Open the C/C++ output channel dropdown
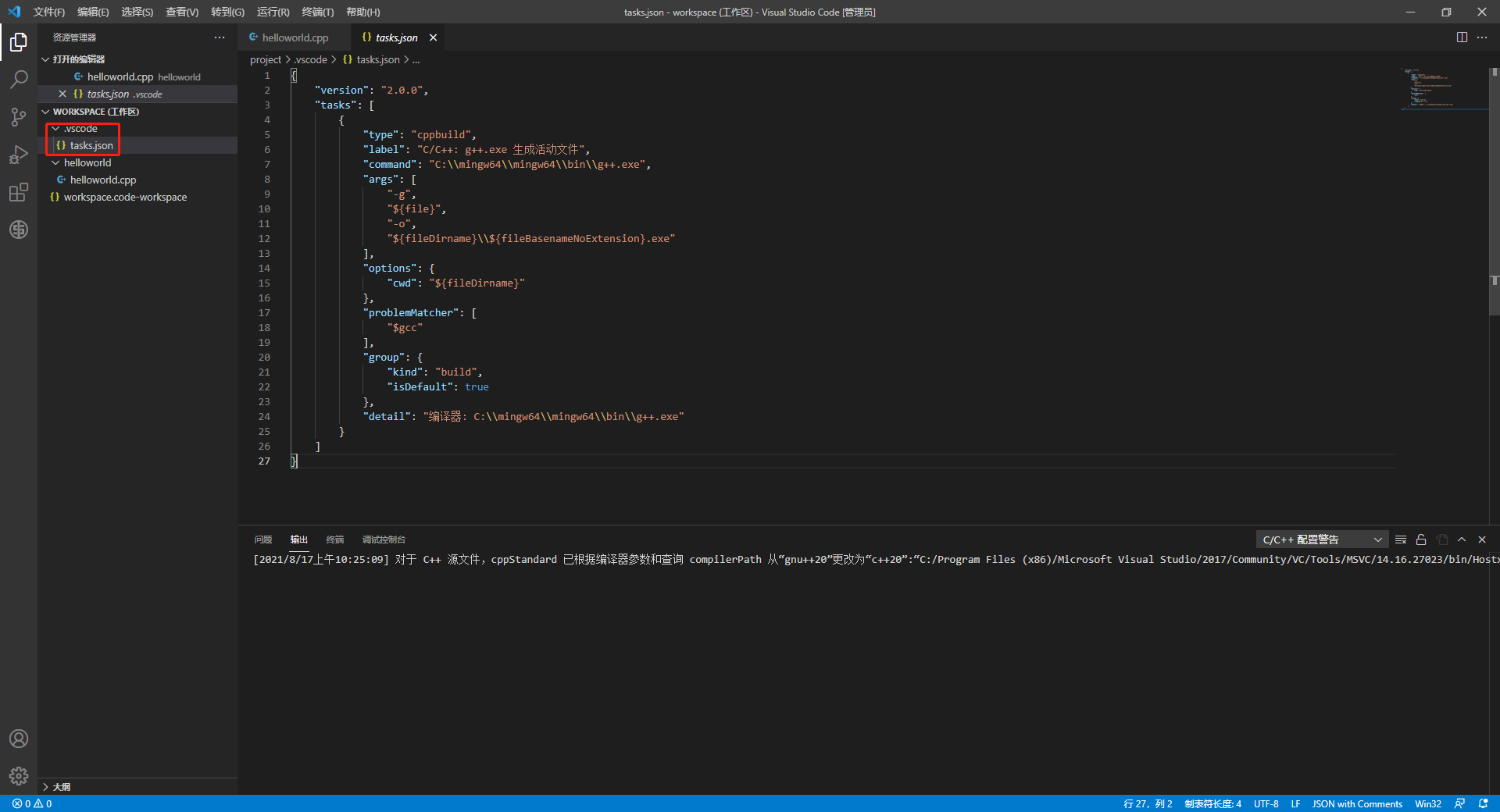Image resolution: width=1500 pixels, height=812 pixels. [1322, 540]
